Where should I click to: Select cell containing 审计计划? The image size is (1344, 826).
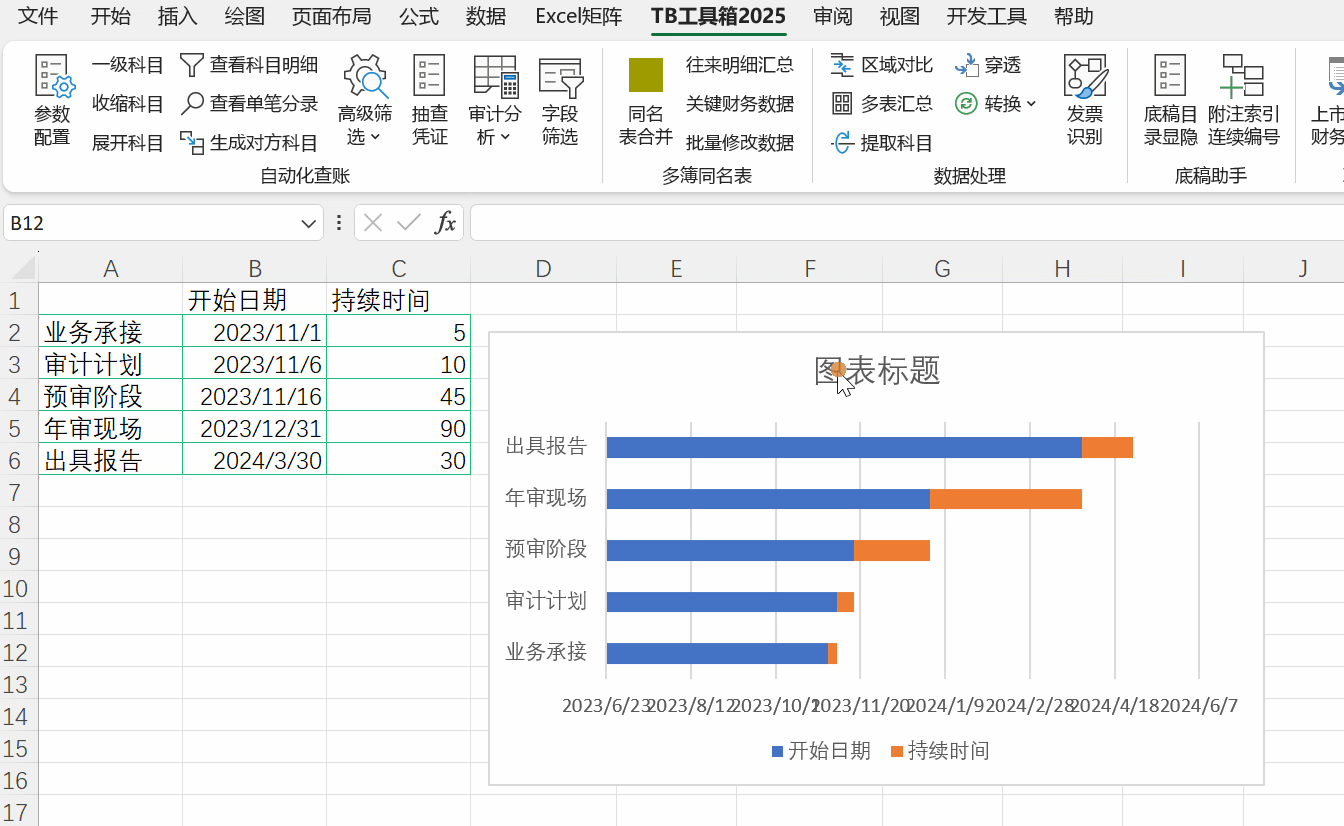click(x=111, y=364)
